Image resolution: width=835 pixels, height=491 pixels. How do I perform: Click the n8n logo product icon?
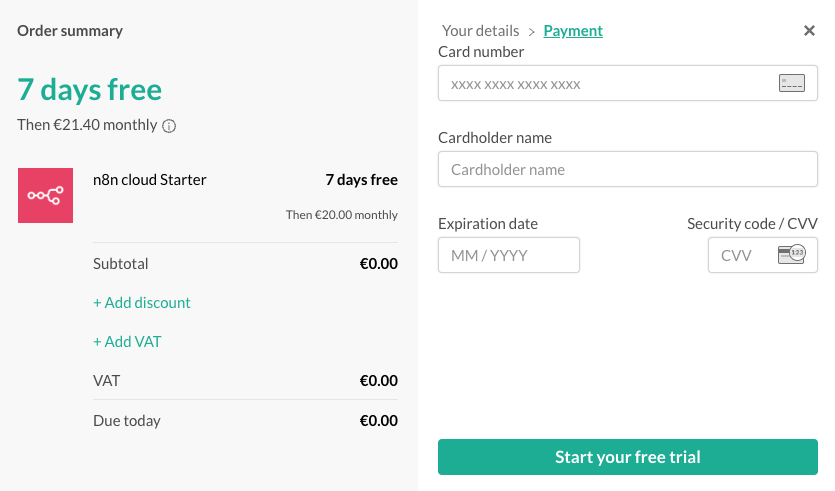(45, 195)
